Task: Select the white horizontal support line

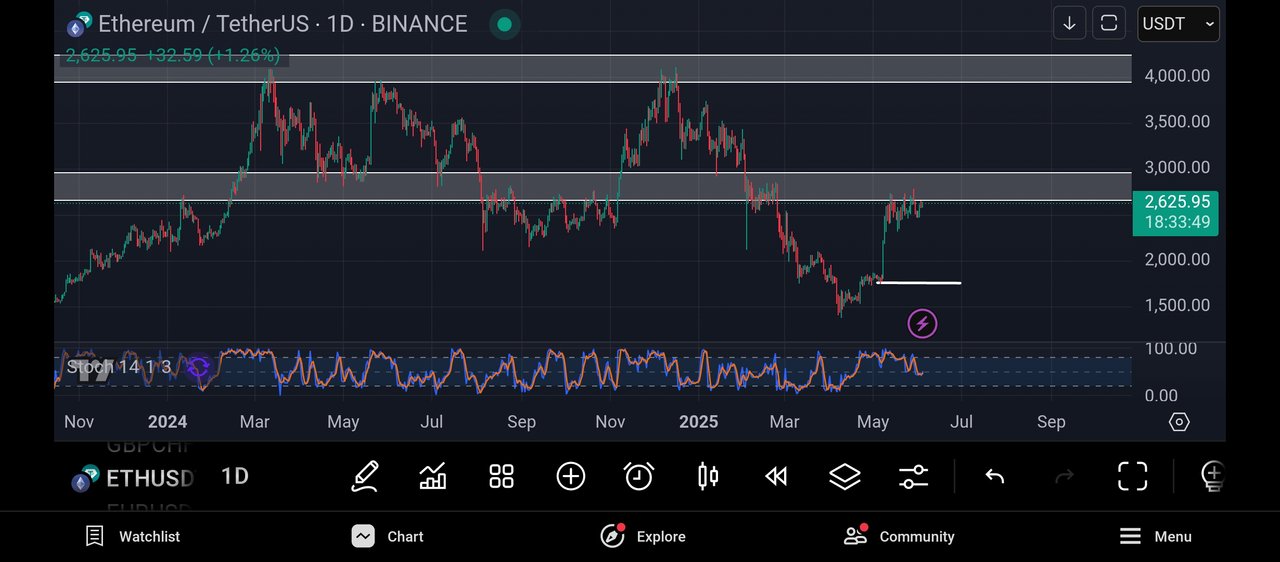Action: pyautogui.click(x=919, y=283)
